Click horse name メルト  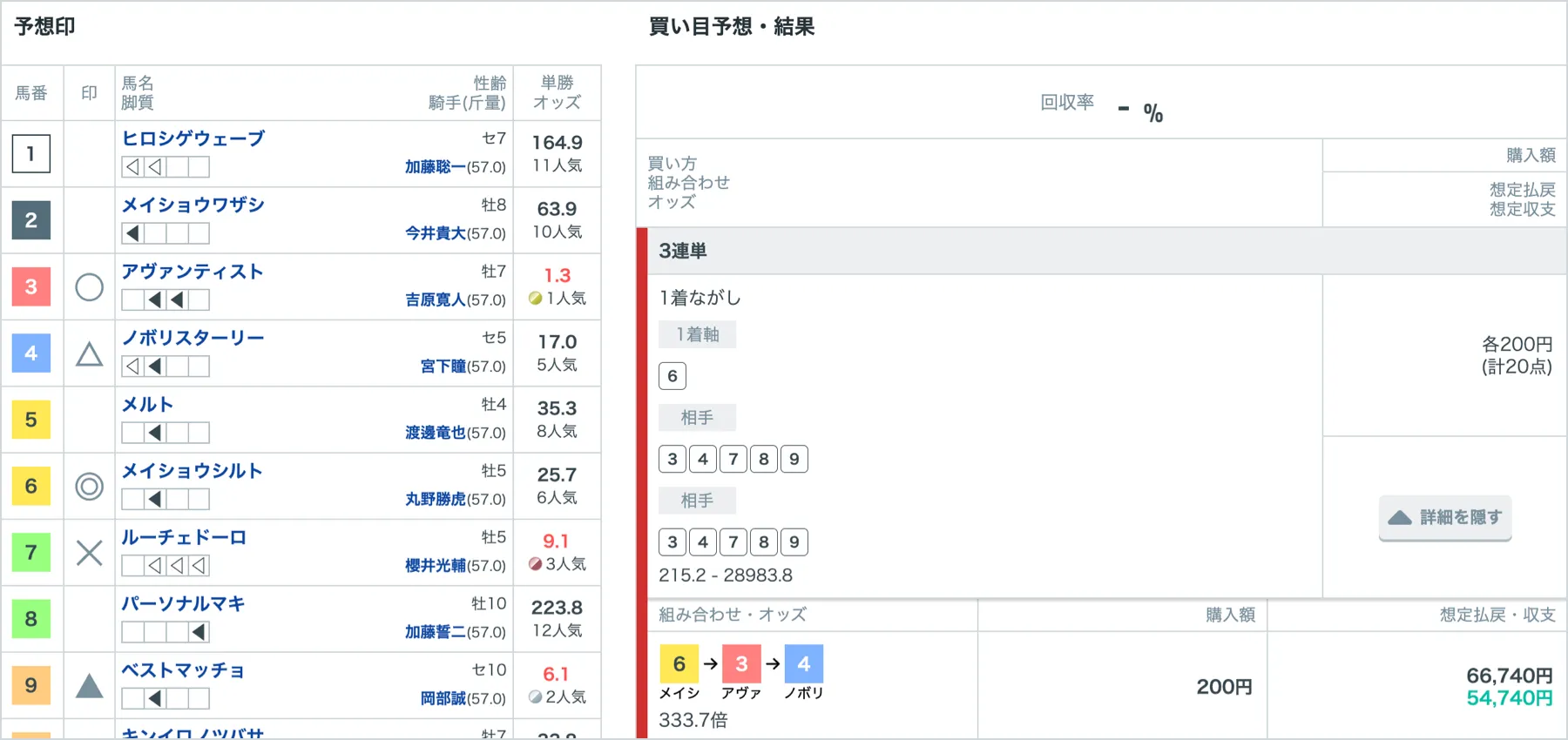(x=147, y=405)
